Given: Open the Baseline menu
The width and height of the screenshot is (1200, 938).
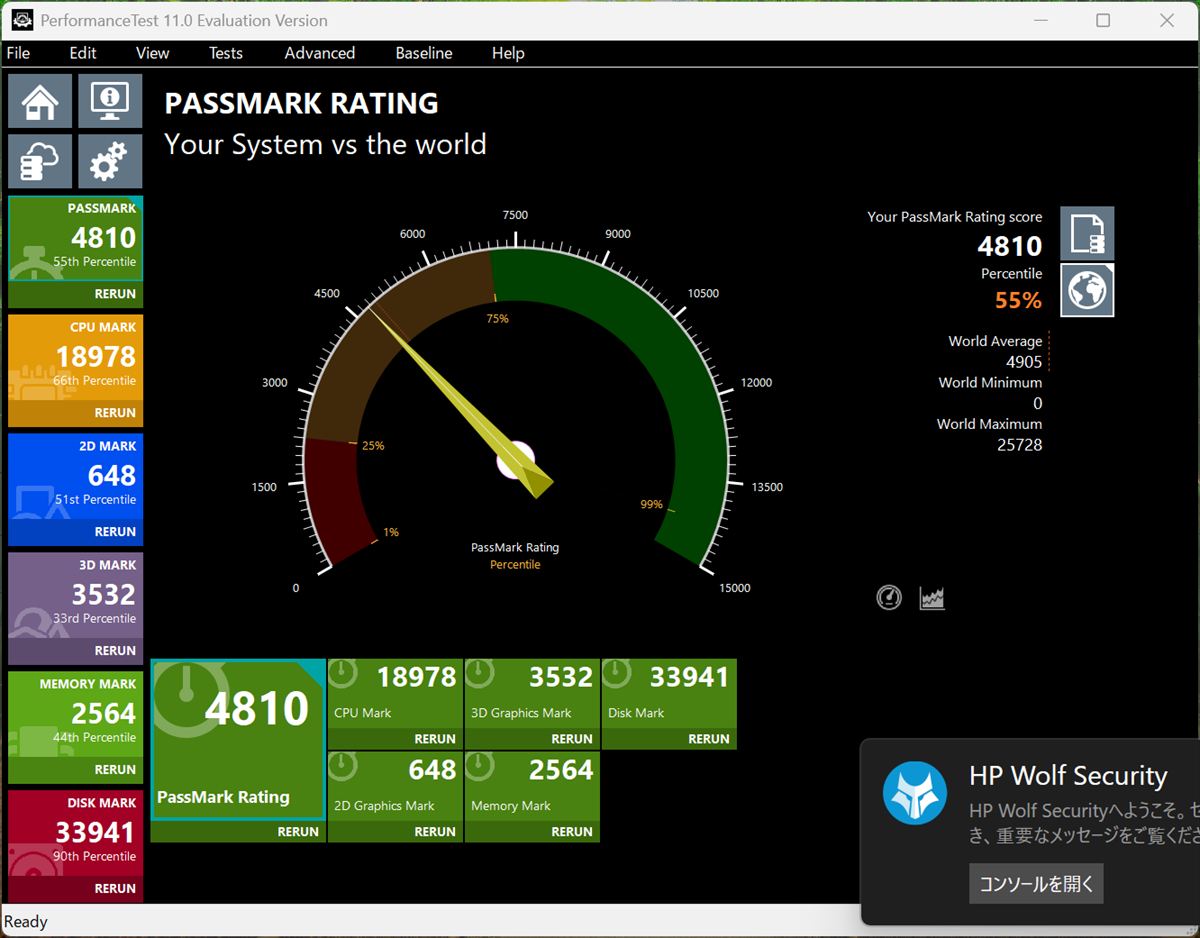Looking at the screenshot, I should (423, 53).
